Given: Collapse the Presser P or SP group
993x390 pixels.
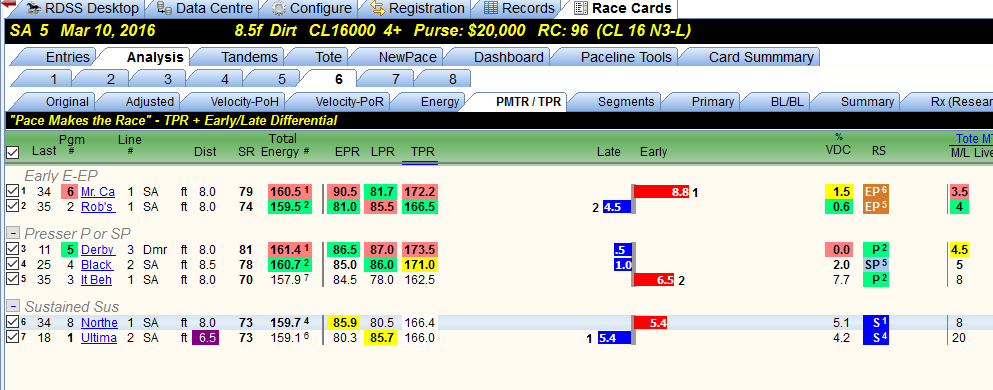Looking at the screenshot, I should (x=13, y=234).
